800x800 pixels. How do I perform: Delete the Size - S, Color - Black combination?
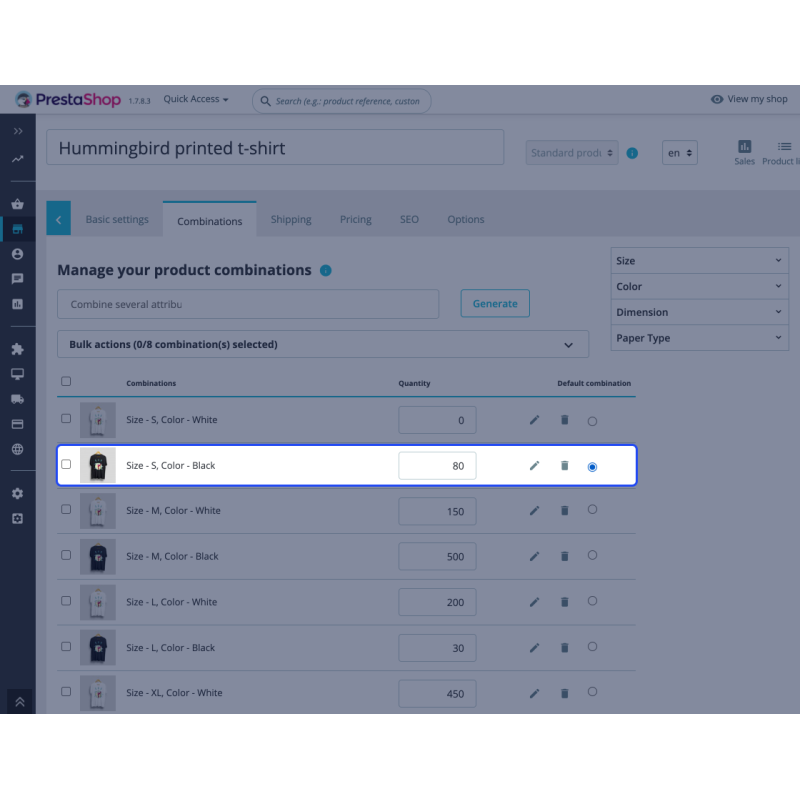coord(564,465)
